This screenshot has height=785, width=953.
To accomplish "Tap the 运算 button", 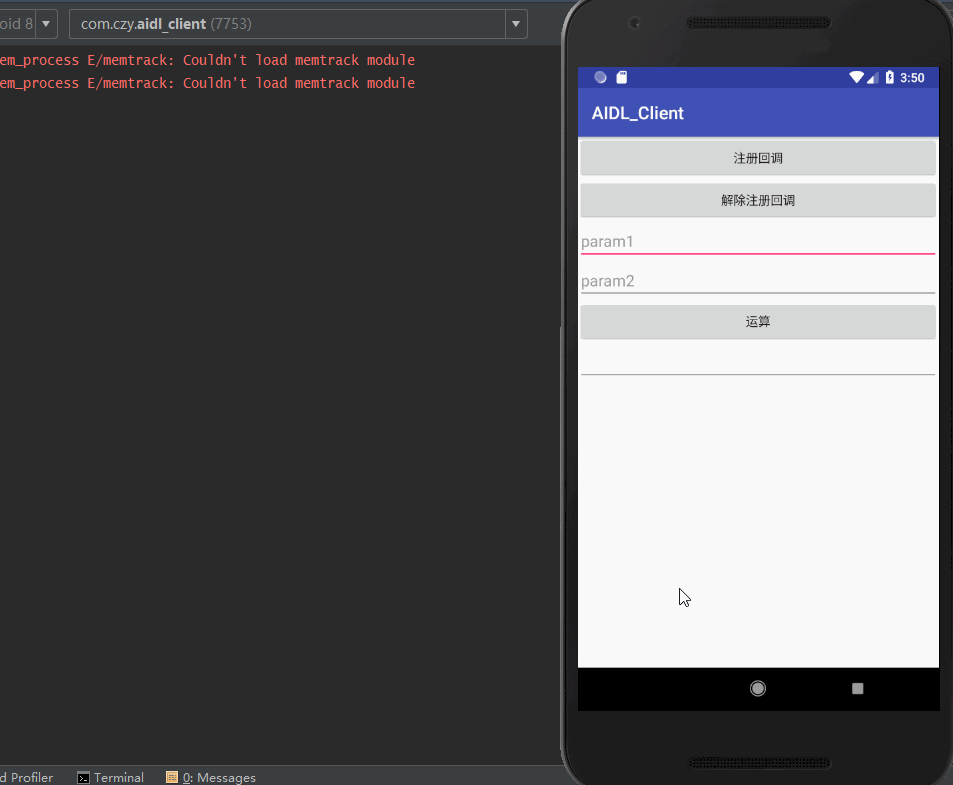I will click(757, 321).
